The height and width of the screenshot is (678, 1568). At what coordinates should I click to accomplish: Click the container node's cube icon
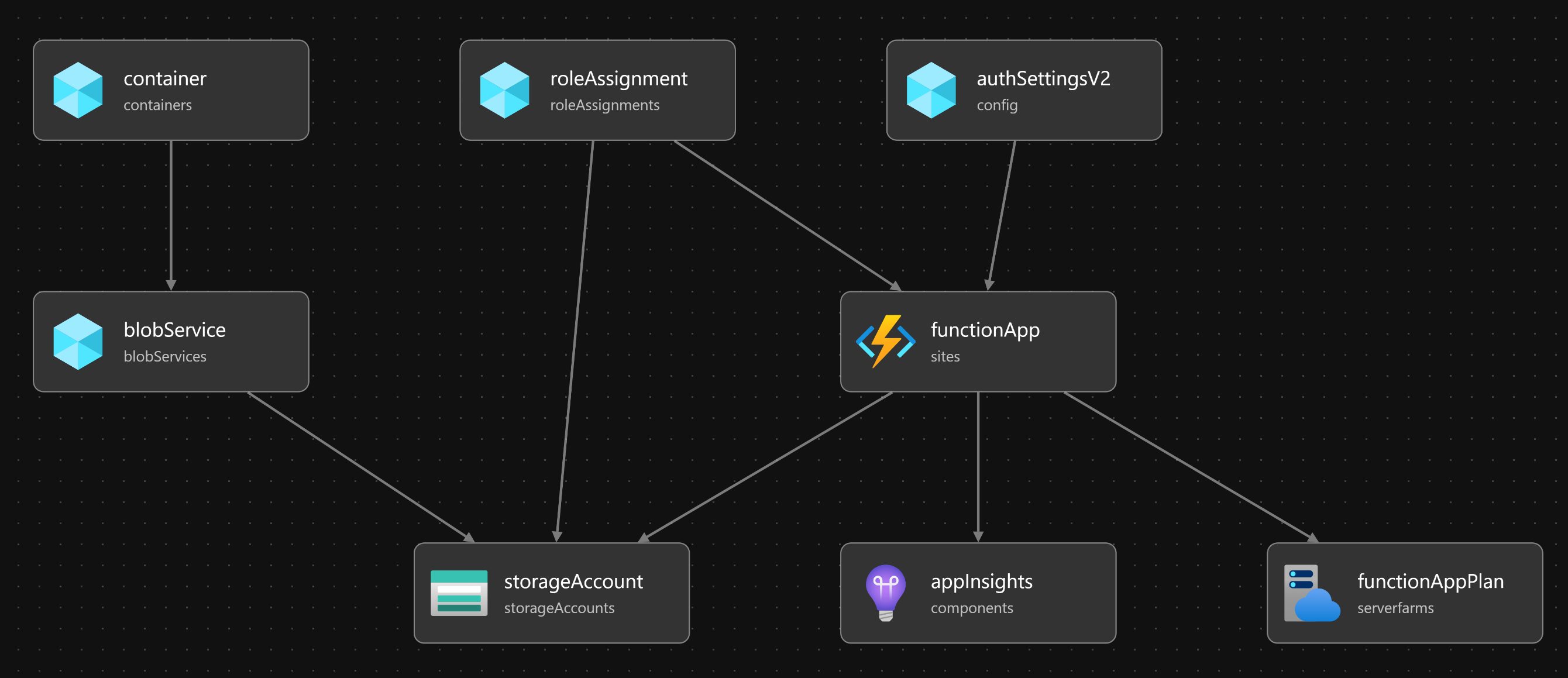pyautogui.click(x=78, y=90)
